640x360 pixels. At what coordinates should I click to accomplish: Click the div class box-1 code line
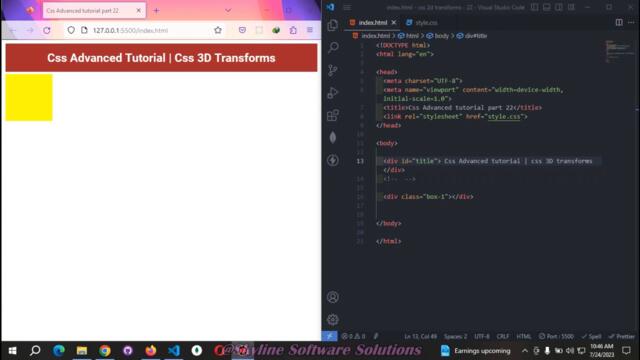(428, 197)
